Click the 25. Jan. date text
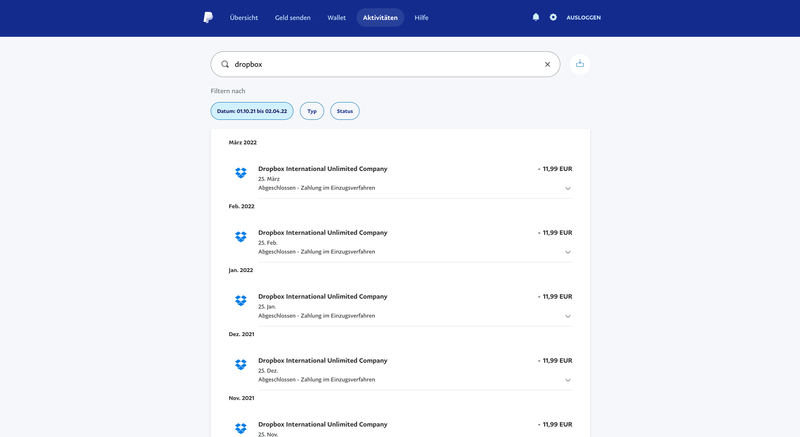Screen dimensions: 800x437 tap(267, 307)
